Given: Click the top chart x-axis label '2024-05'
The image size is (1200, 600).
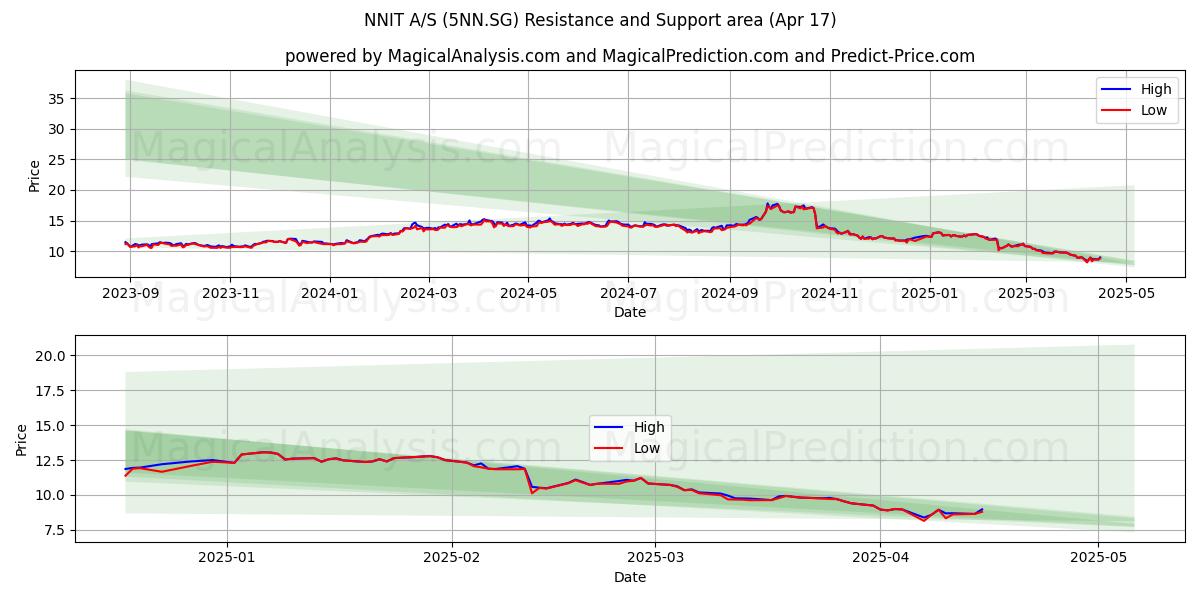Looking at the screenshot, I should click(x=529, y=294).
